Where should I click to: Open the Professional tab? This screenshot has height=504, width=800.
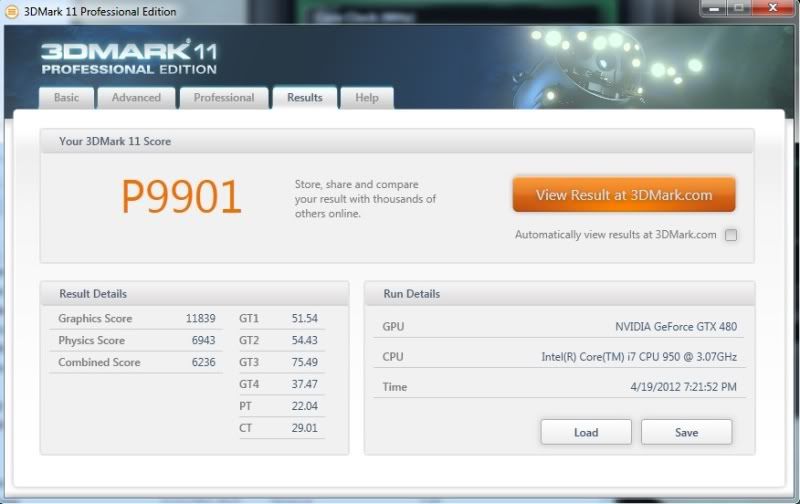pos(224,97)
